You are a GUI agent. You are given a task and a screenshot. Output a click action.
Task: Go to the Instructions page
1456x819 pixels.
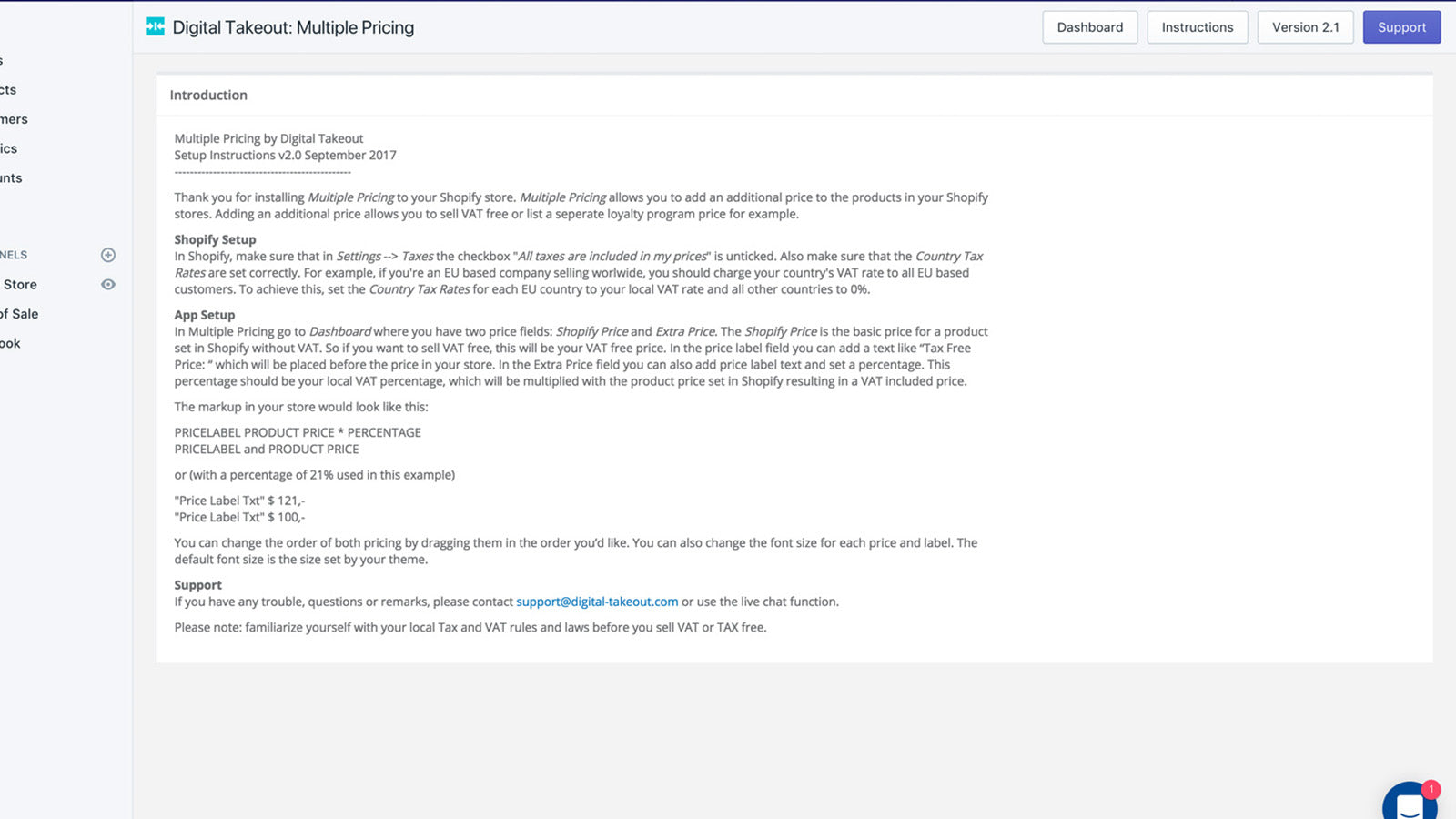point(1197,27)
